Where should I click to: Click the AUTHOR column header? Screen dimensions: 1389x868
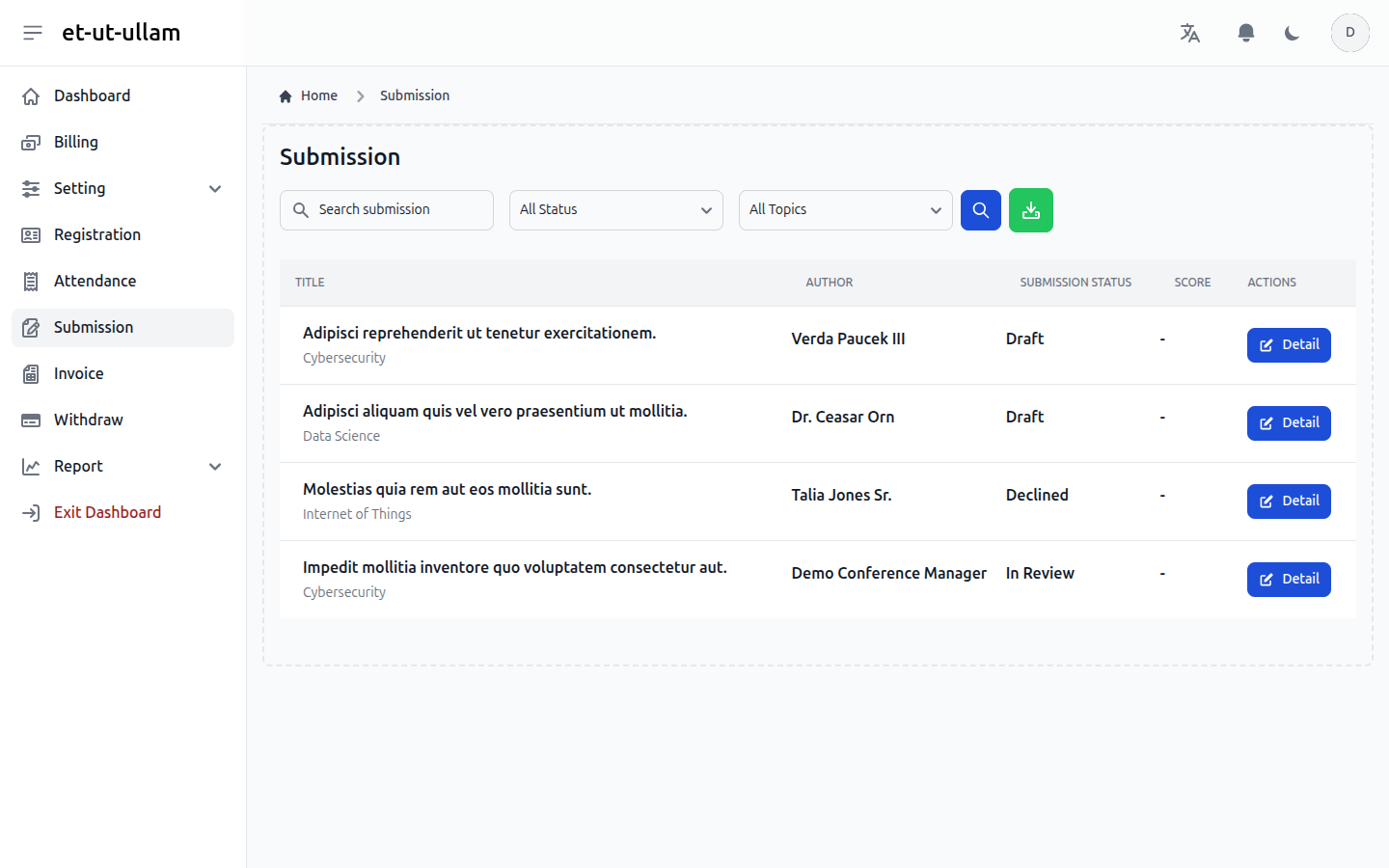830,283
